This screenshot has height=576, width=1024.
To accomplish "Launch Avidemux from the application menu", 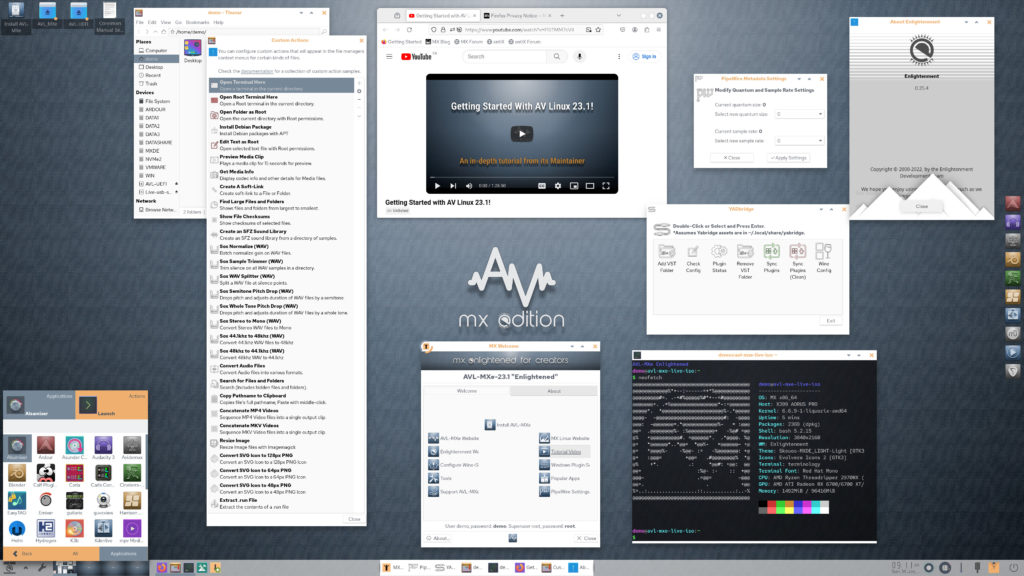I will tap(132, 448).
